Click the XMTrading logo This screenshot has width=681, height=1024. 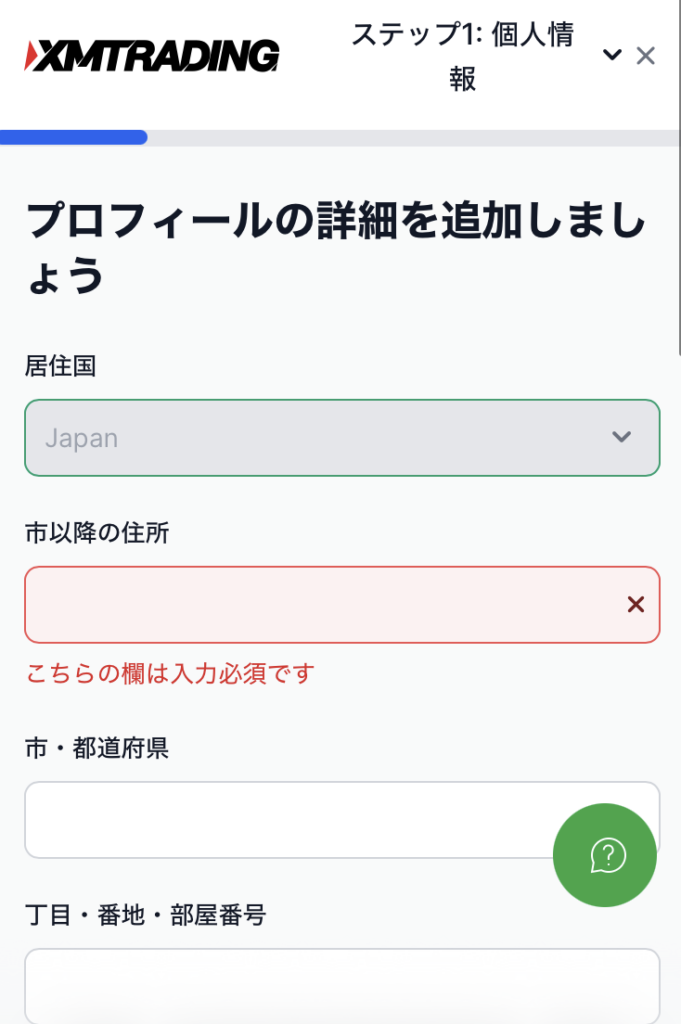[151, 56]
